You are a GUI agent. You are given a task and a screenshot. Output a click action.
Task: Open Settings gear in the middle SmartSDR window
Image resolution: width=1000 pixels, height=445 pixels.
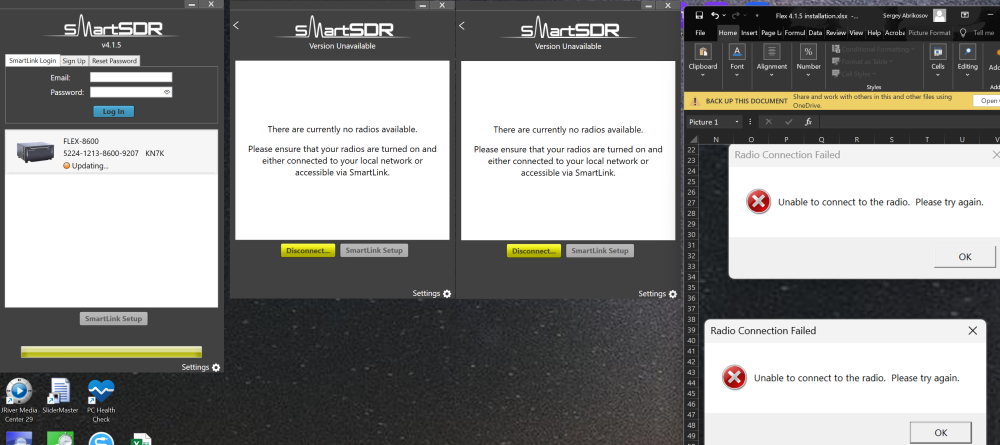click(x=447, y=294)
